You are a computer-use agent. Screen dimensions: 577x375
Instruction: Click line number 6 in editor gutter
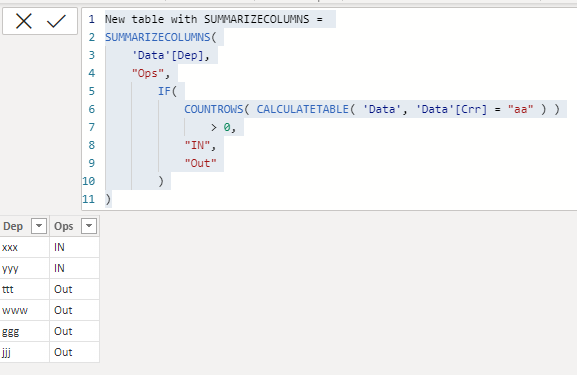click(x=92, y=109)
